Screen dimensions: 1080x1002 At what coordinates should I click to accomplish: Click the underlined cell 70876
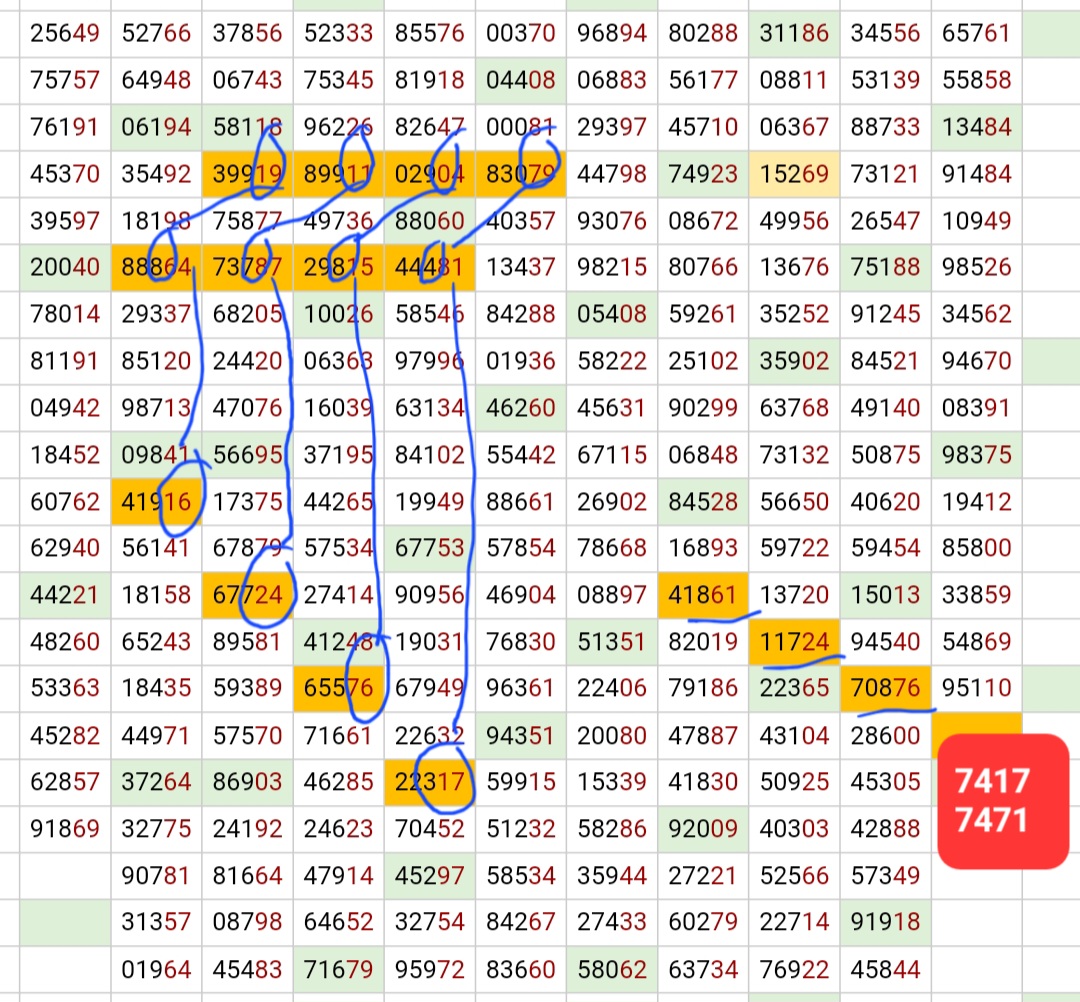[885, 689]
